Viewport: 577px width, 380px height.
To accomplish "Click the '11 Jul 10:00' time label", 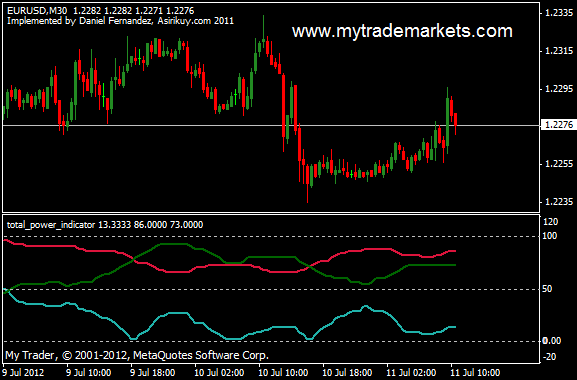I will [x=475, y=373].
